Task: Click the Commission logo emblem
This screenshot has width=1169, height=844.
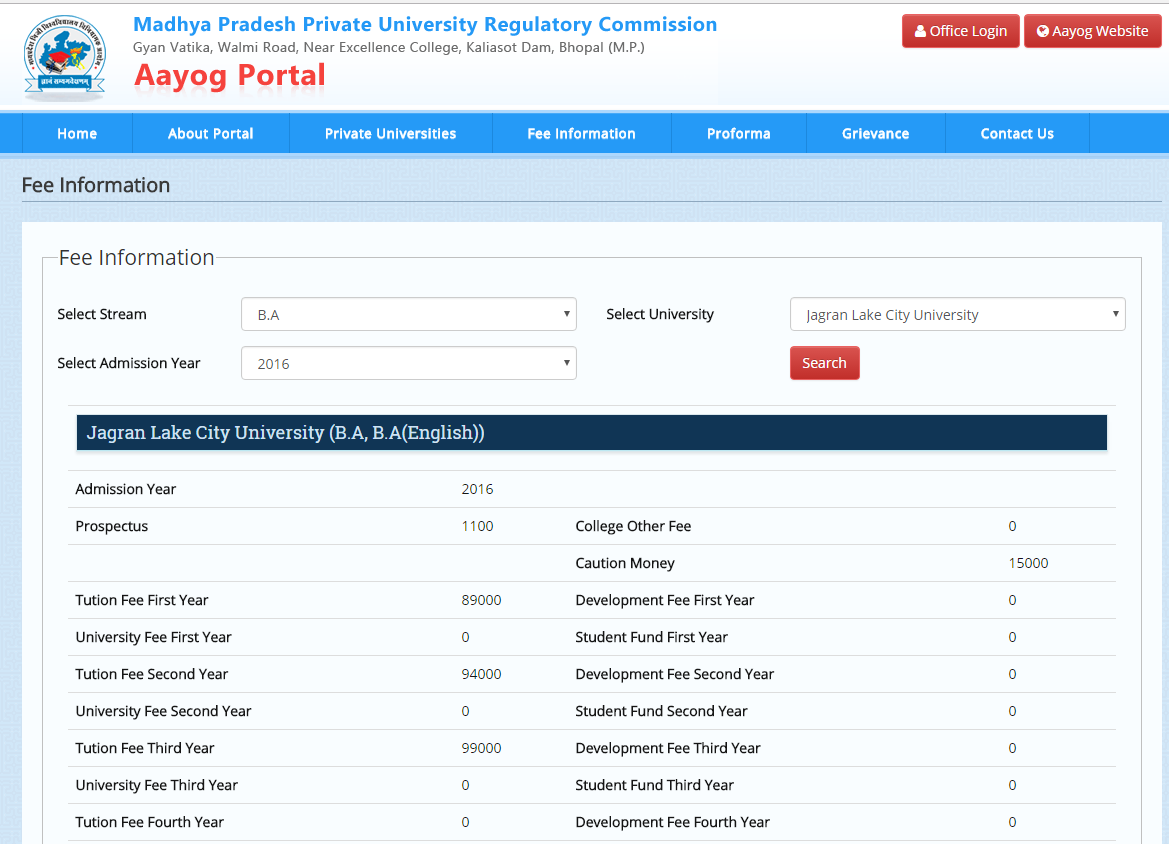Action: [x=64, y=58]
